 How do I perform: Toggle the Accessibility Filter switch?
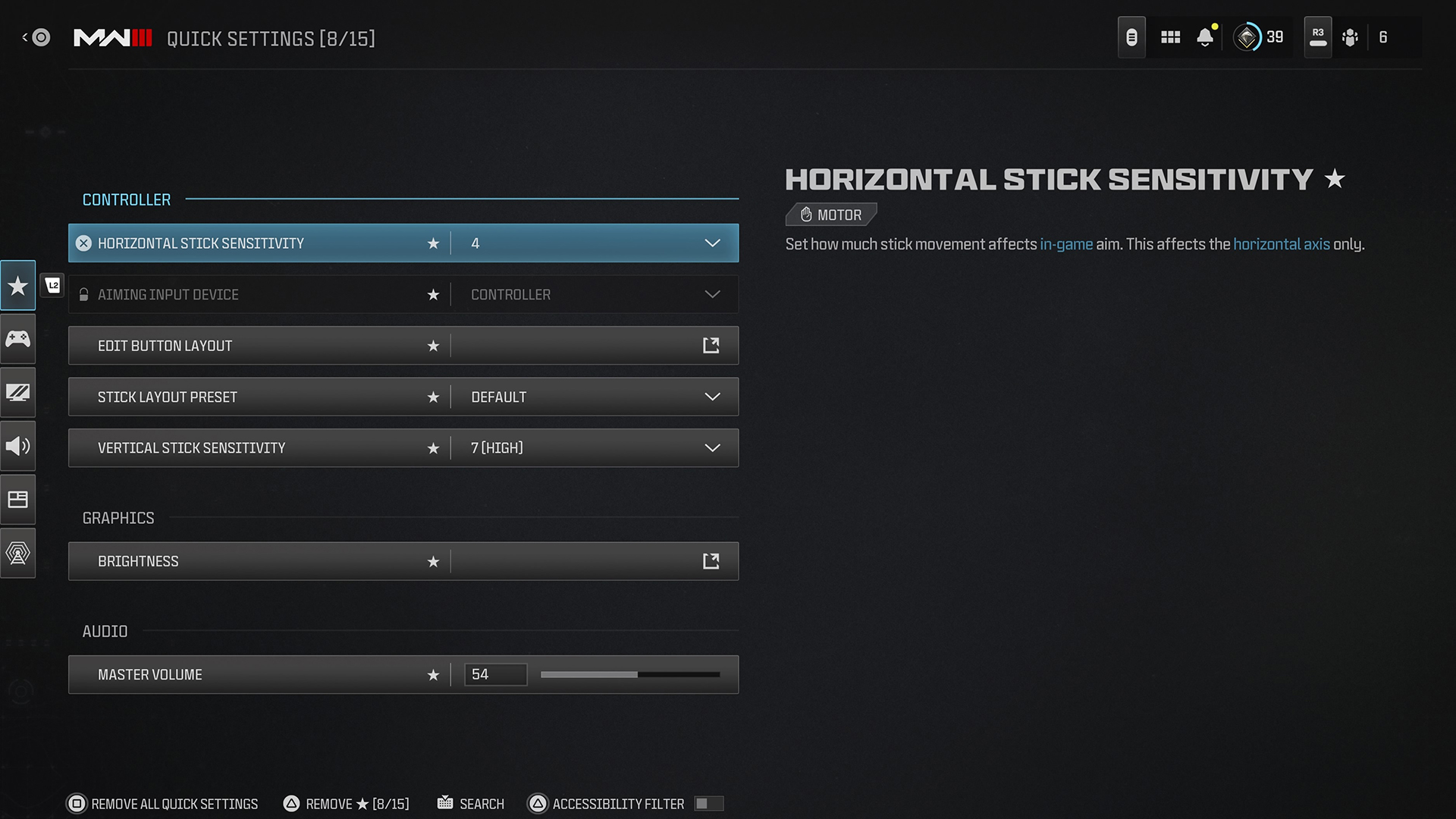(709, 803)
